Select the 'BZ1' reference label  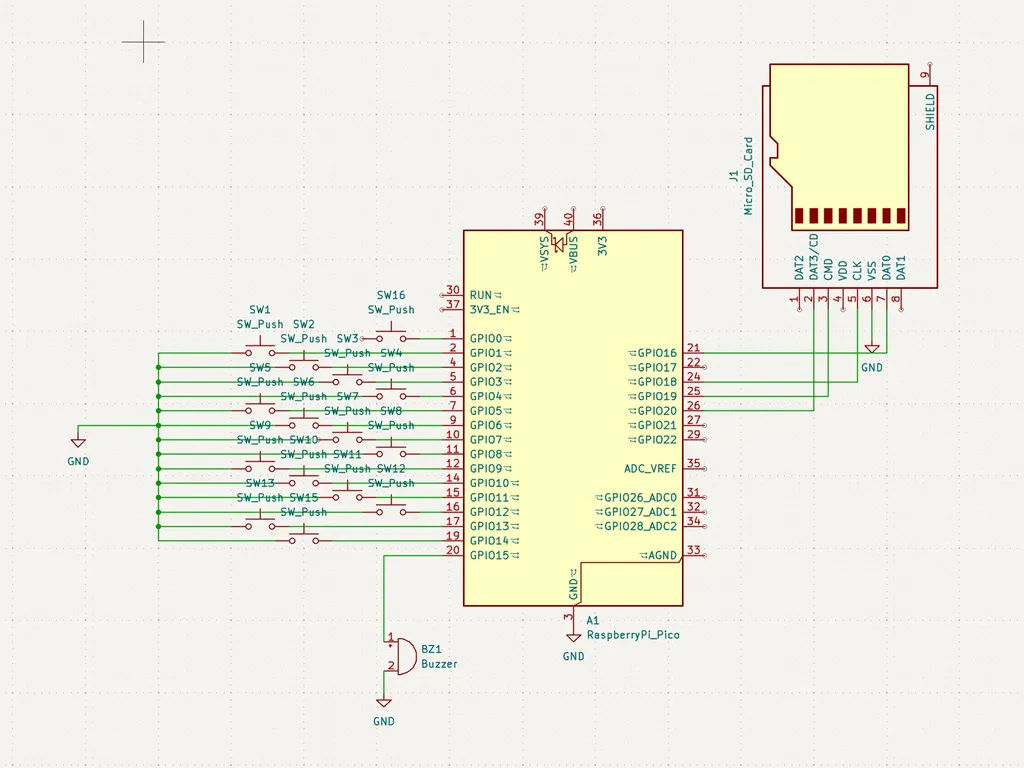coord(431,649)
